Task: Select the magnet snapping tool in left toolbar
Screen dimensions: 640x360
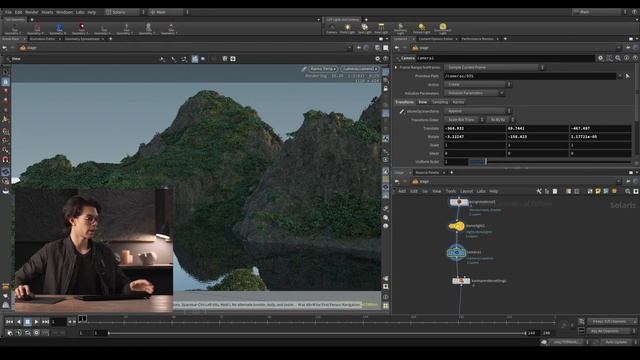Action: click(x=5, y=160)
